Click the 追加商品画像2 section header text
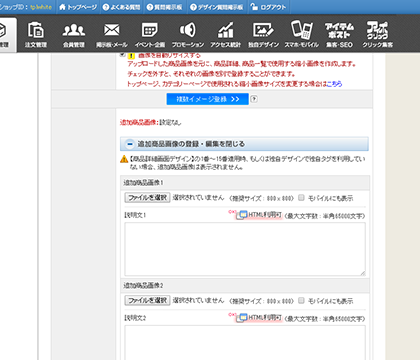This screenshot has width=420, height=360. pos(143,285)
